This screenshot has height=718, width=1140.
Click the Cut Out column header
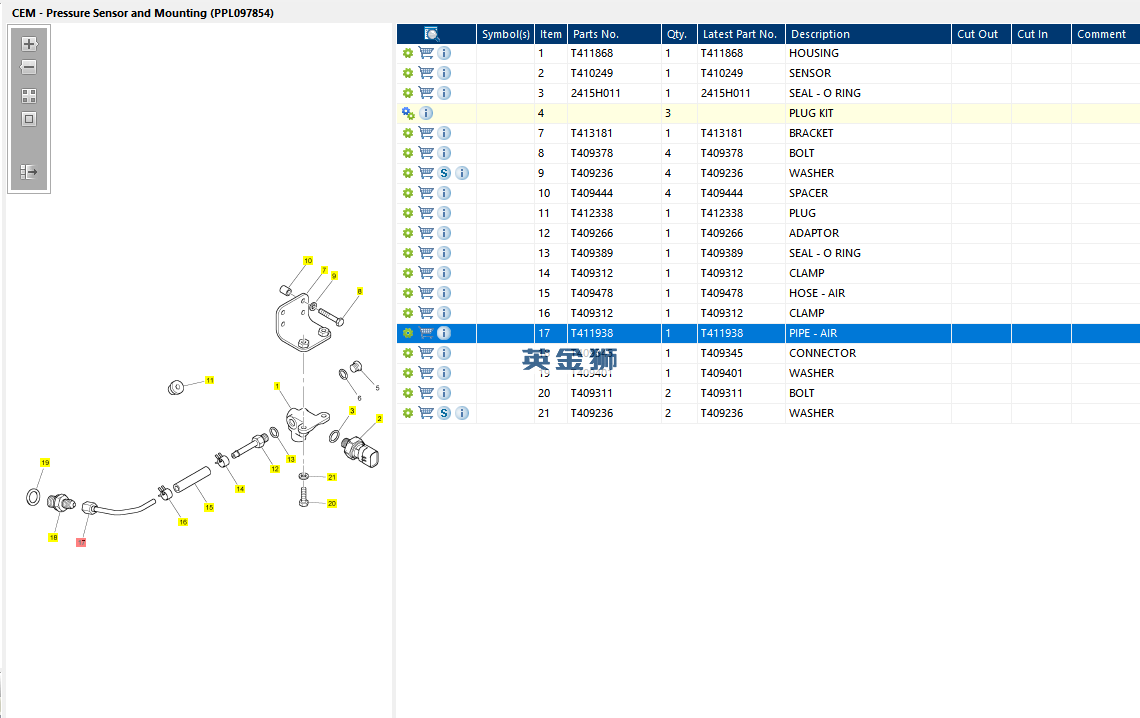981,34
